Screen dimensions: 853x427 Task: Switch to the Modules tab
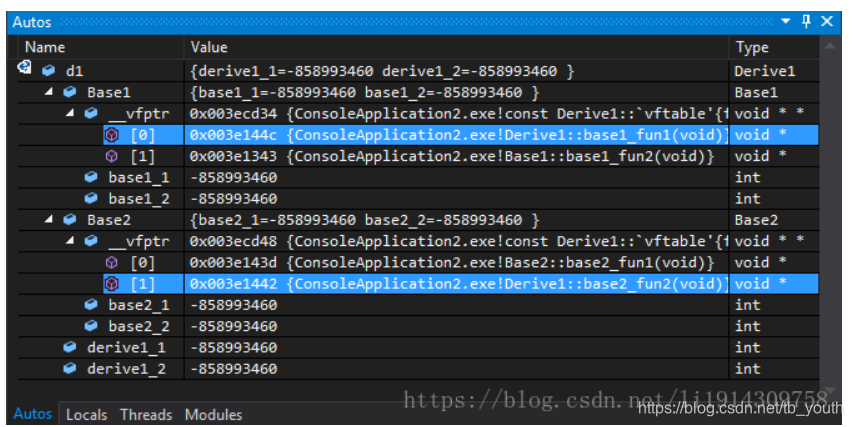click(x=213, y=415)
